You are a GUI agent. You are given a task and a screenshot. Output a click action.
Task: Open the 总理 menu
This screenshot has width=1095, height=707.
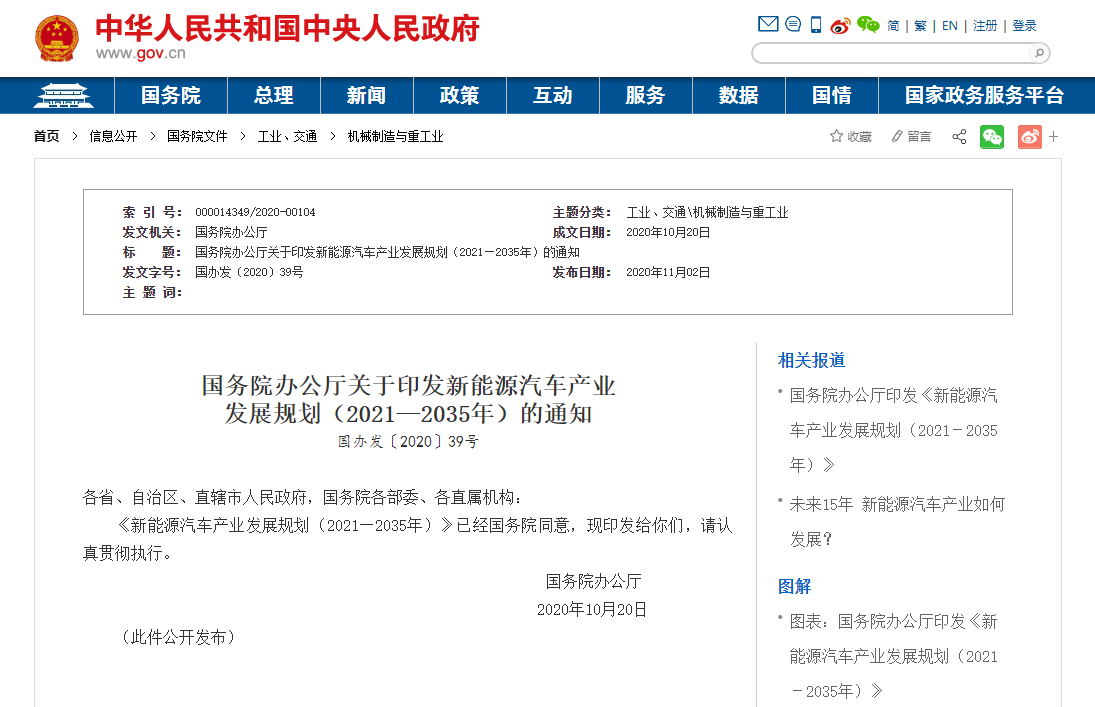coord(274,96)
